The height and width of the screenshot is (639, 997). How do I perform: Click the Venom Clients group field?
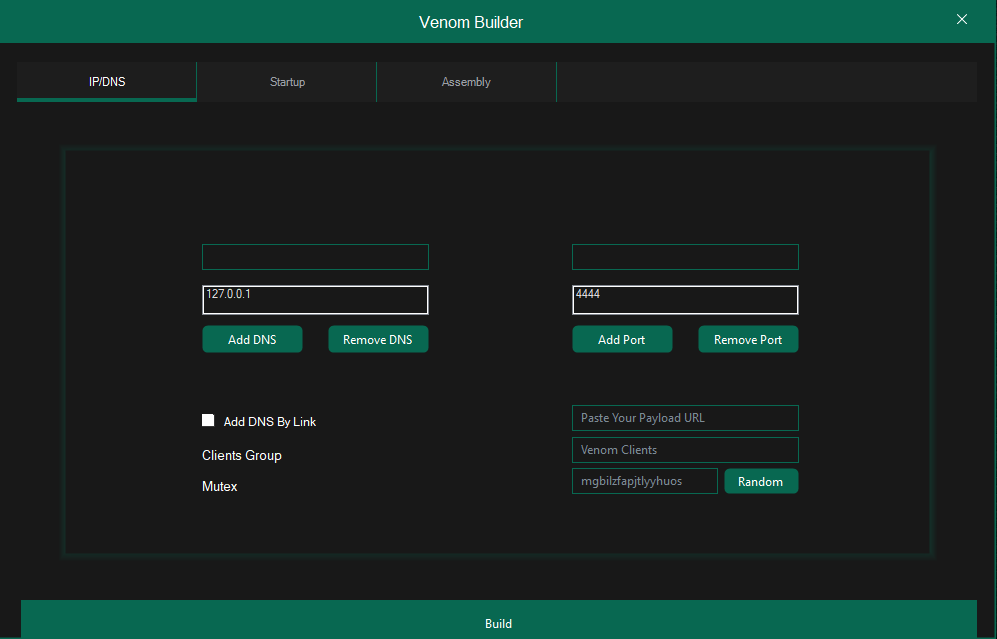(685, 450)
